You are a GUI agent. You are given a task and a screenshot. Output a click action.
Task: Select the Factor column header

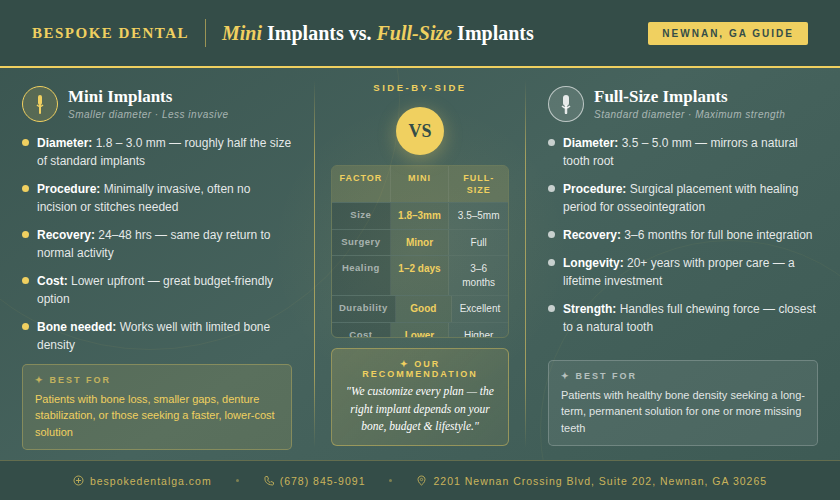[361, 178]
